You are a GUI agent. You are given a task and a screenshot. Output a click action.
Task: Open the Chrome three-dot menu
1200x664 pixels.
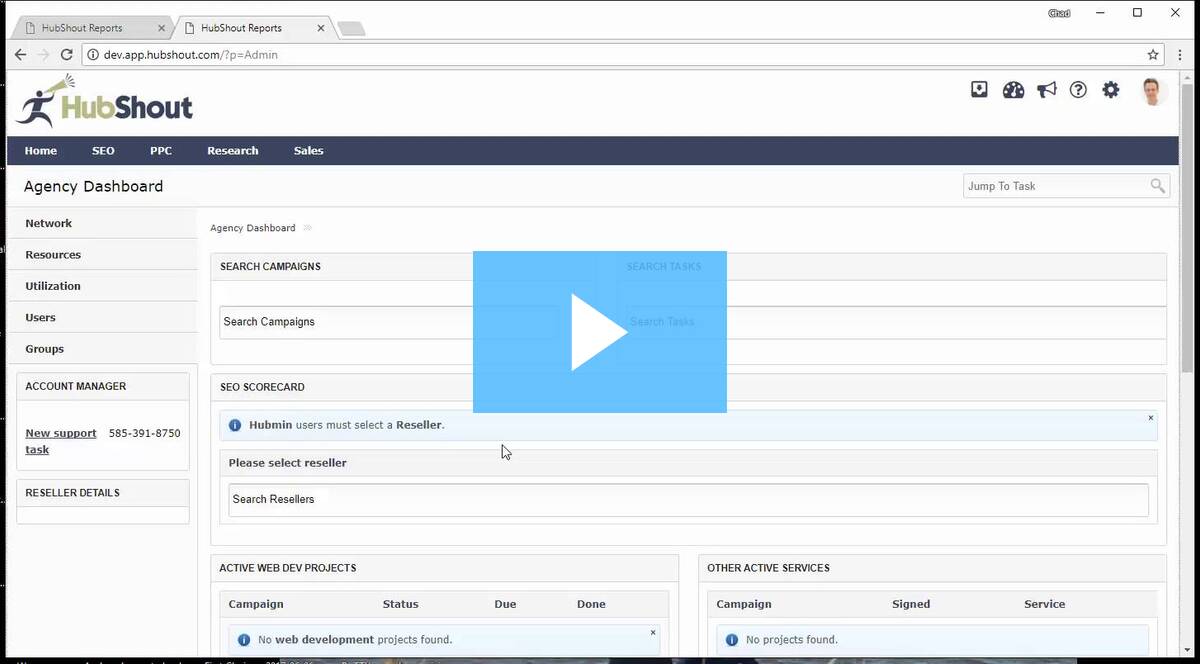coord(1180,55)
